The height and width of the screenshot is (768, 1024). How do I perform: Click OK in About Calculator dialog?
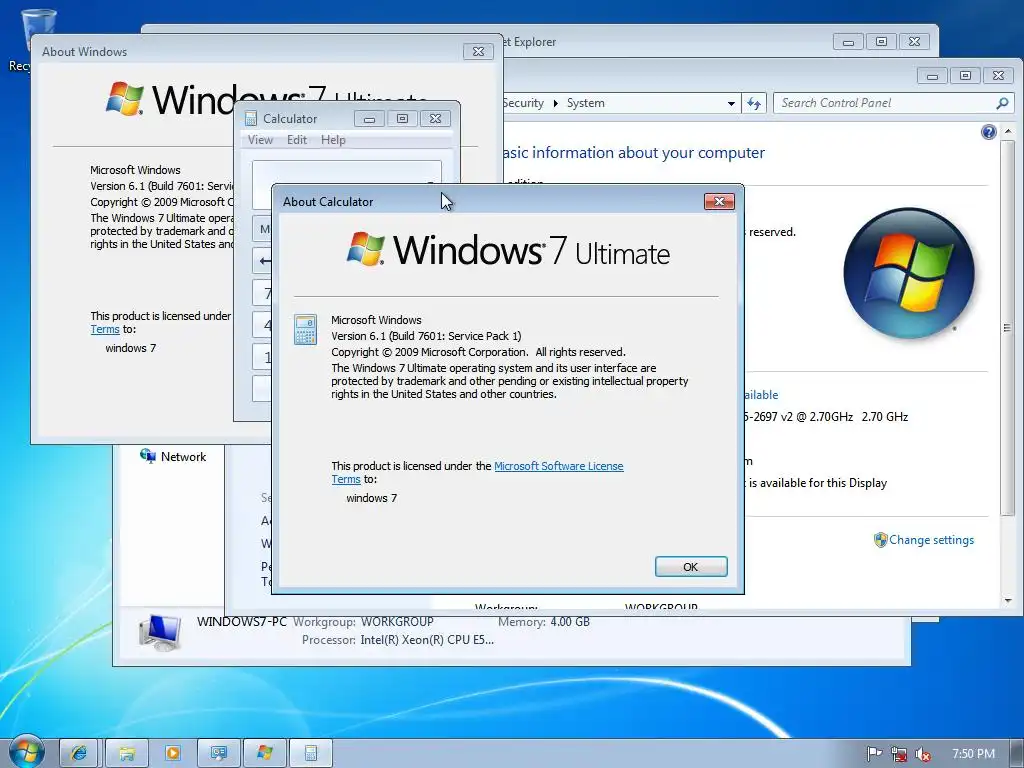(691, 567)
